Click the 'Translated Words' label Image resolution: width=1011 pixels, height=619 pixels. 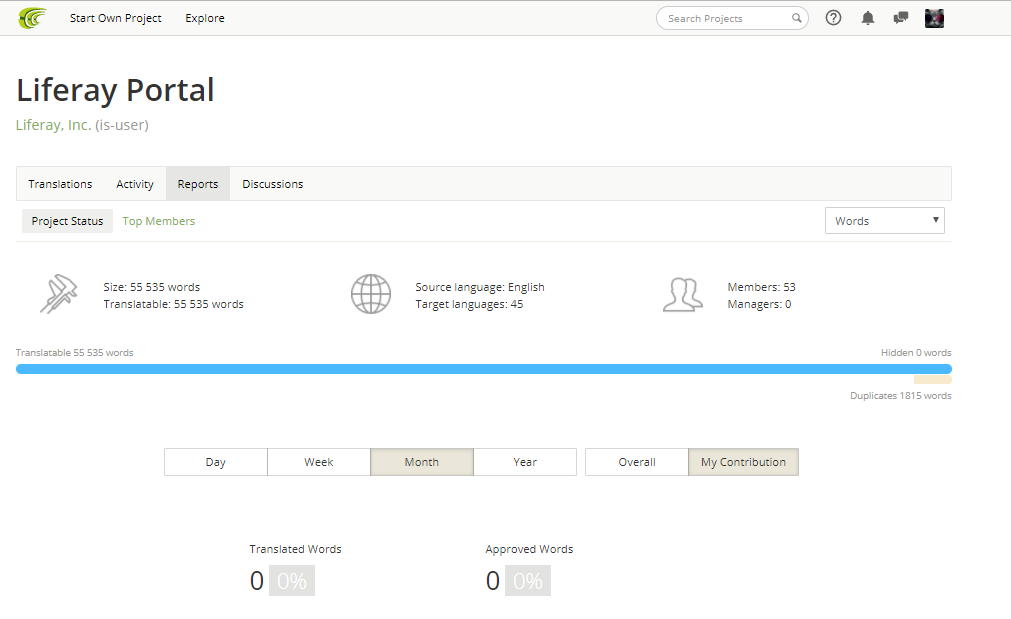(295, 549)
